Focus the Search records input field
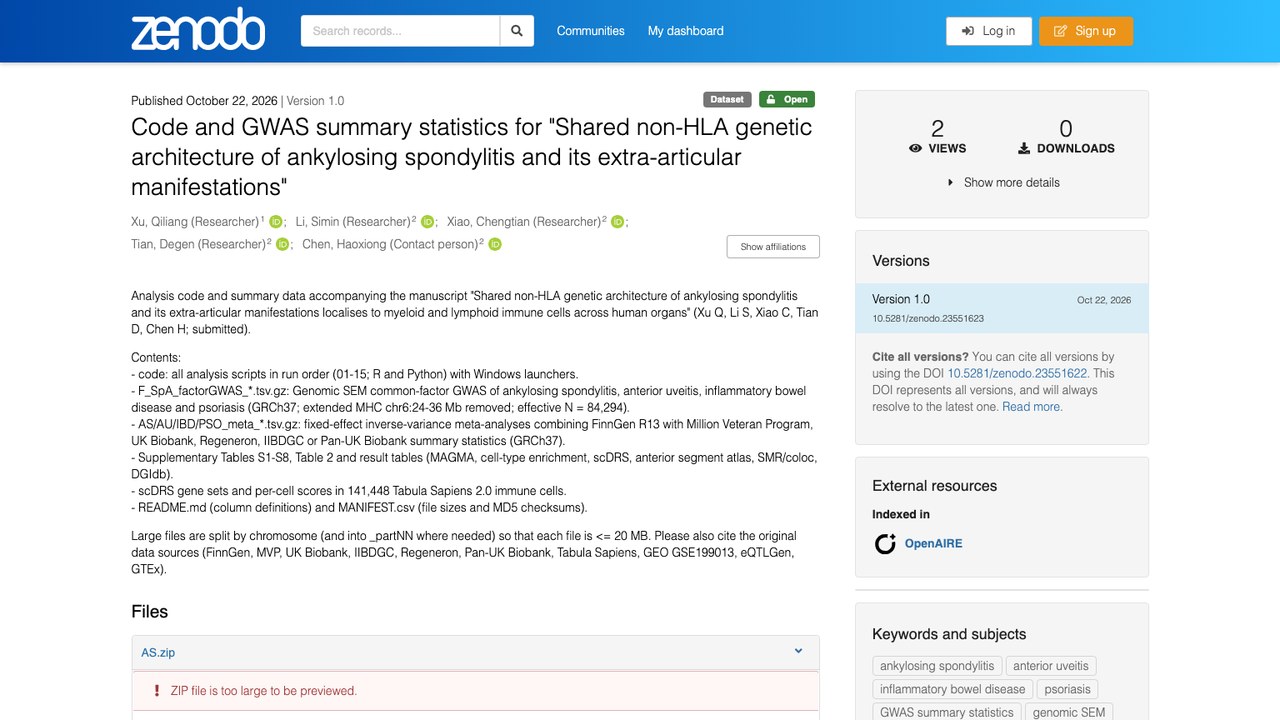The height and width of the screenshot is (720, 1280). 400,31
